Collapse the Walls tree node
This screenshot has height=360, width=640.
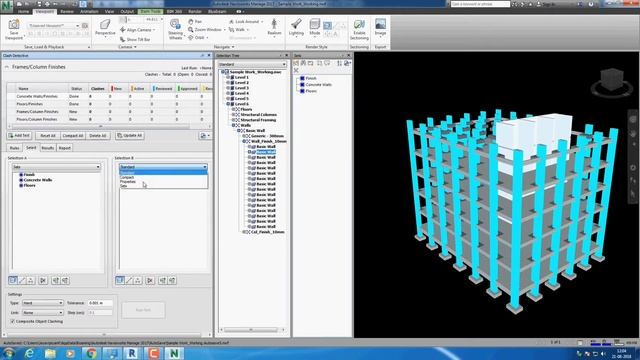(233, 125)
